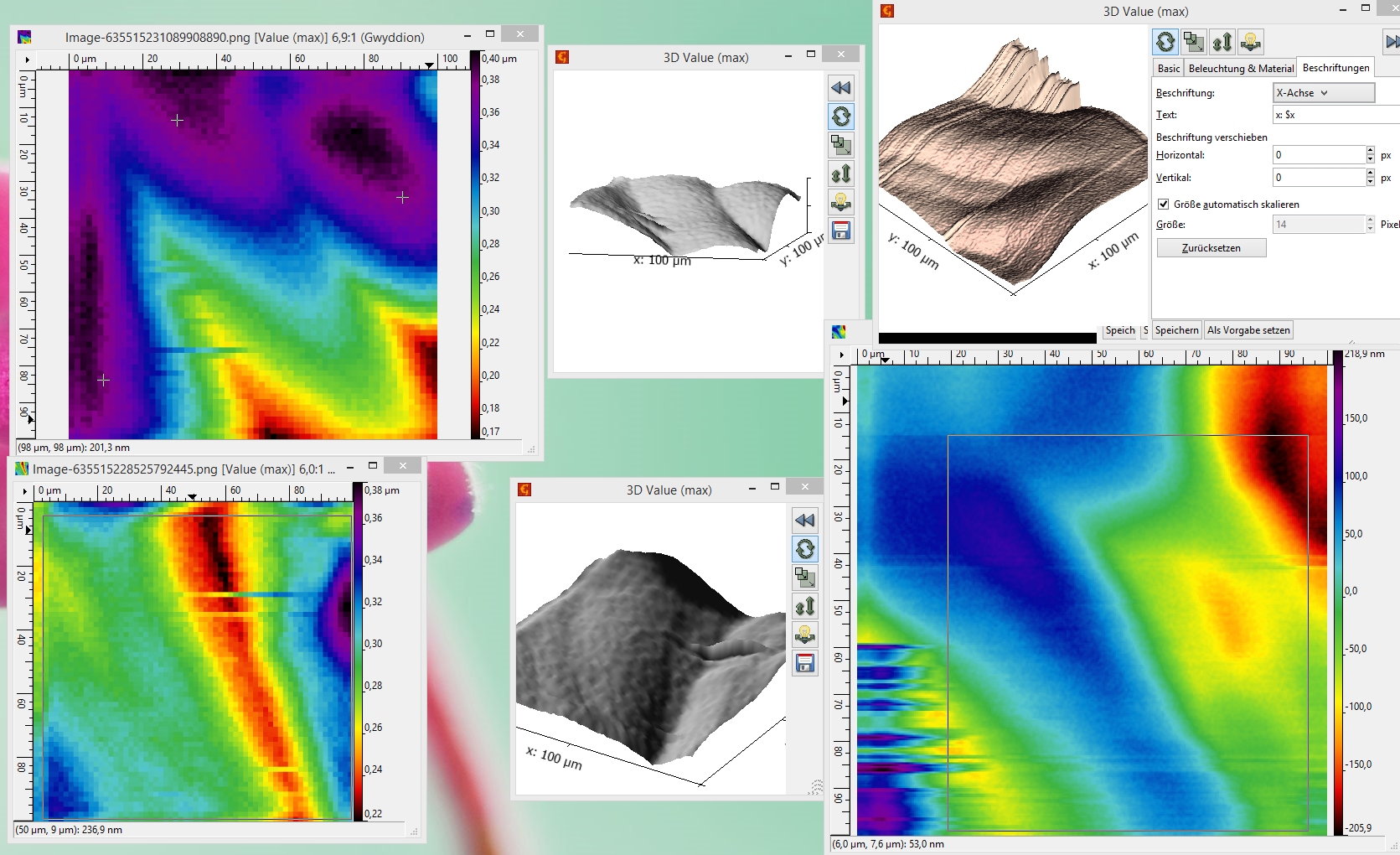Click the copper 3D surface view
The height and width of the screenshot is (855, 1400).
pyautogui.click(x=1013, y=167)
